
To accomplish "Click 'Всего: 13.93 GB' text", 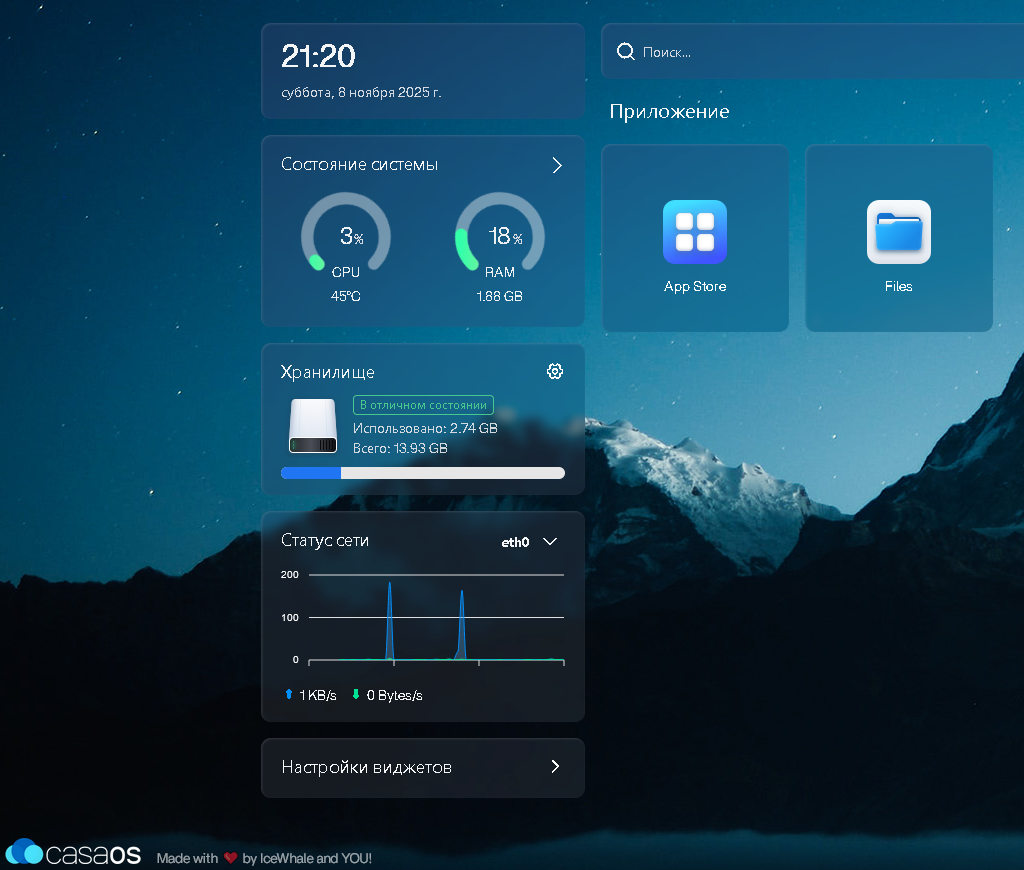I will (x=400, y=448).
